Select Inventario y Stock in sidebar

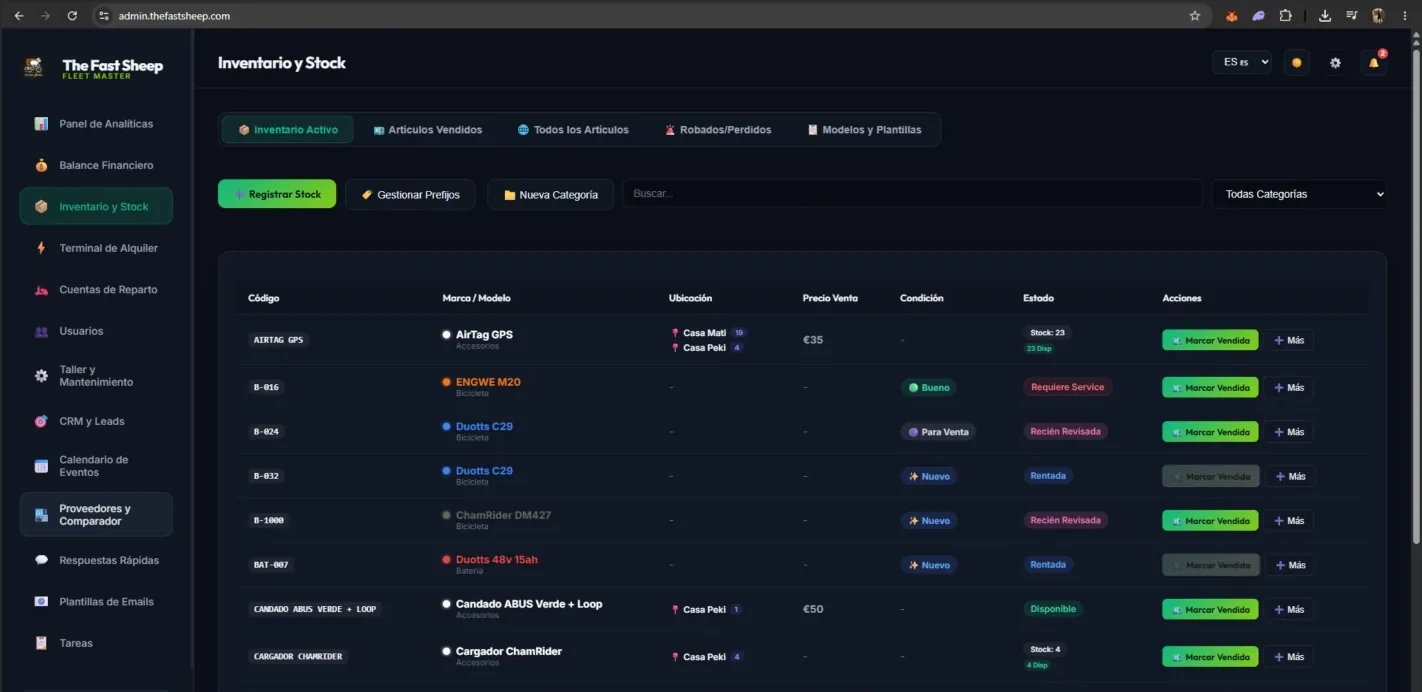[x=96, y=207]
